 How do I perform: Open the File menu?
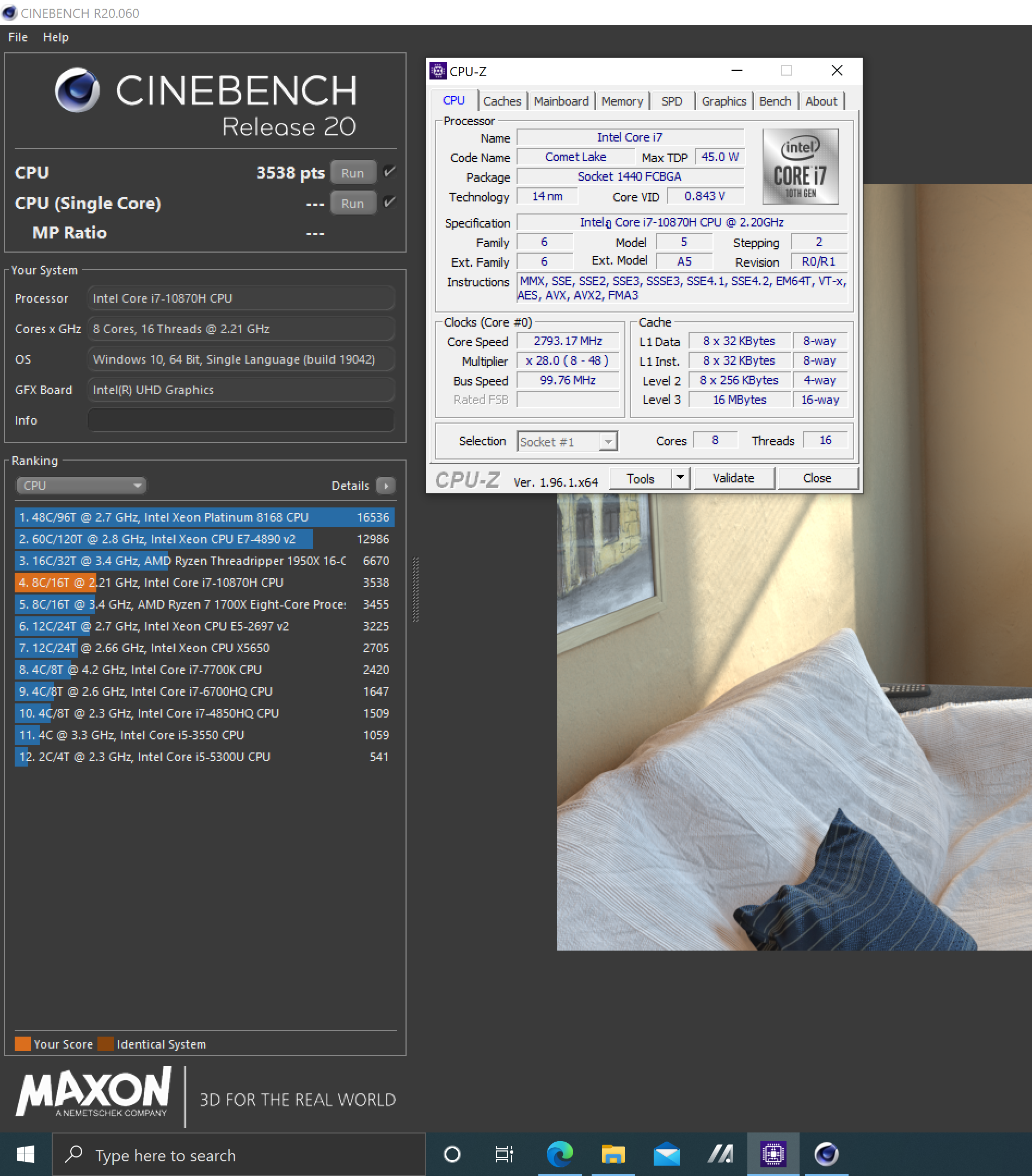click(18, 37)
